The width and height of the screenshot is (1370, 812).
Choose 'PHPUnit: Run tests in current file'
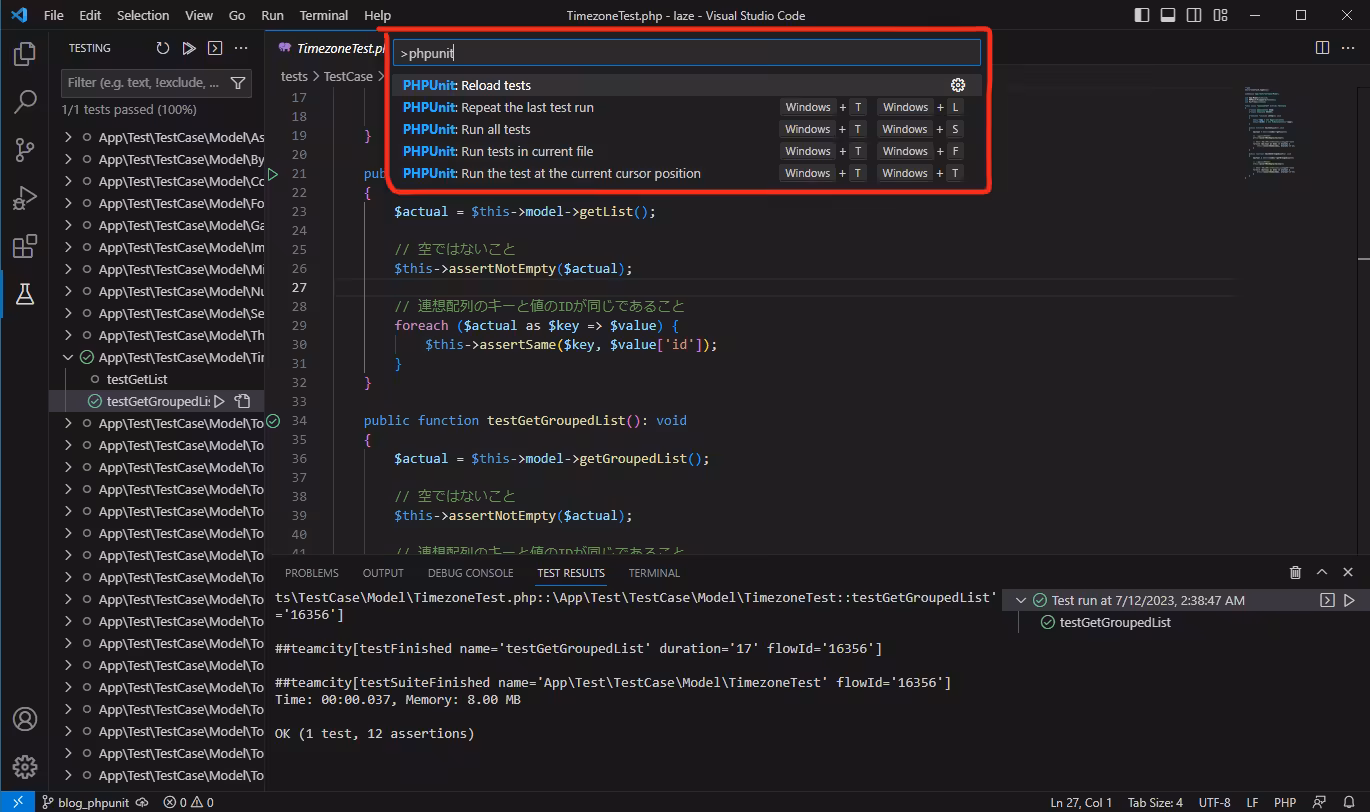686,151
